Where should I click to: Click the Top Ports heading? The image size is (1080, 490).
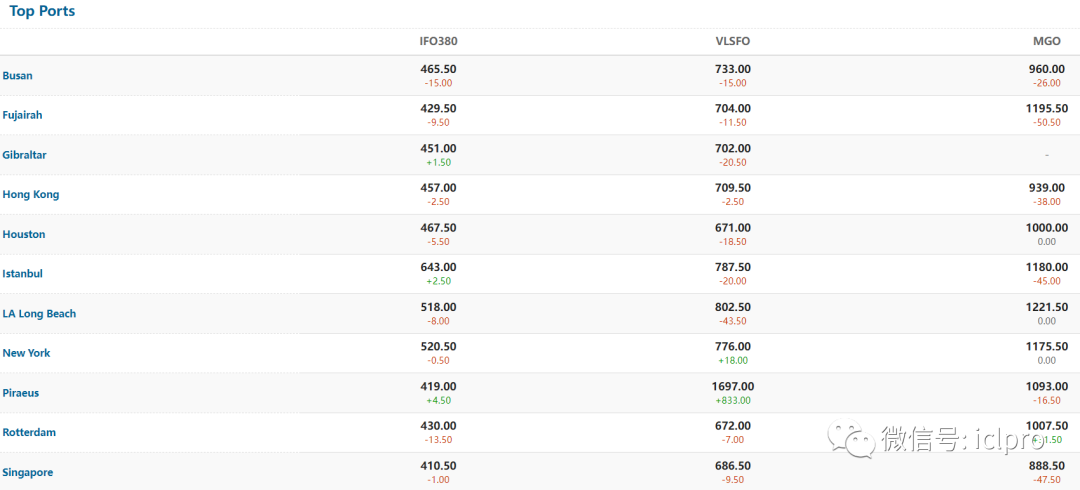pyautogui.click(x=42, y=11)
